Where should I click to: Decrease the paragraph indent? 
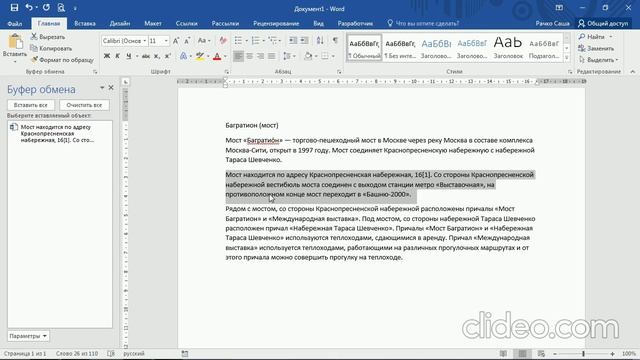coord(293,40)
